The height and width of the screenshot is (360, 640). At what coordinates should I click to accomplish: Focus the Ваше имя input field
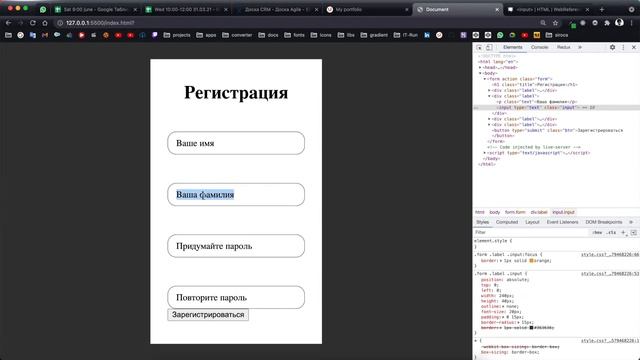(236, 143)
